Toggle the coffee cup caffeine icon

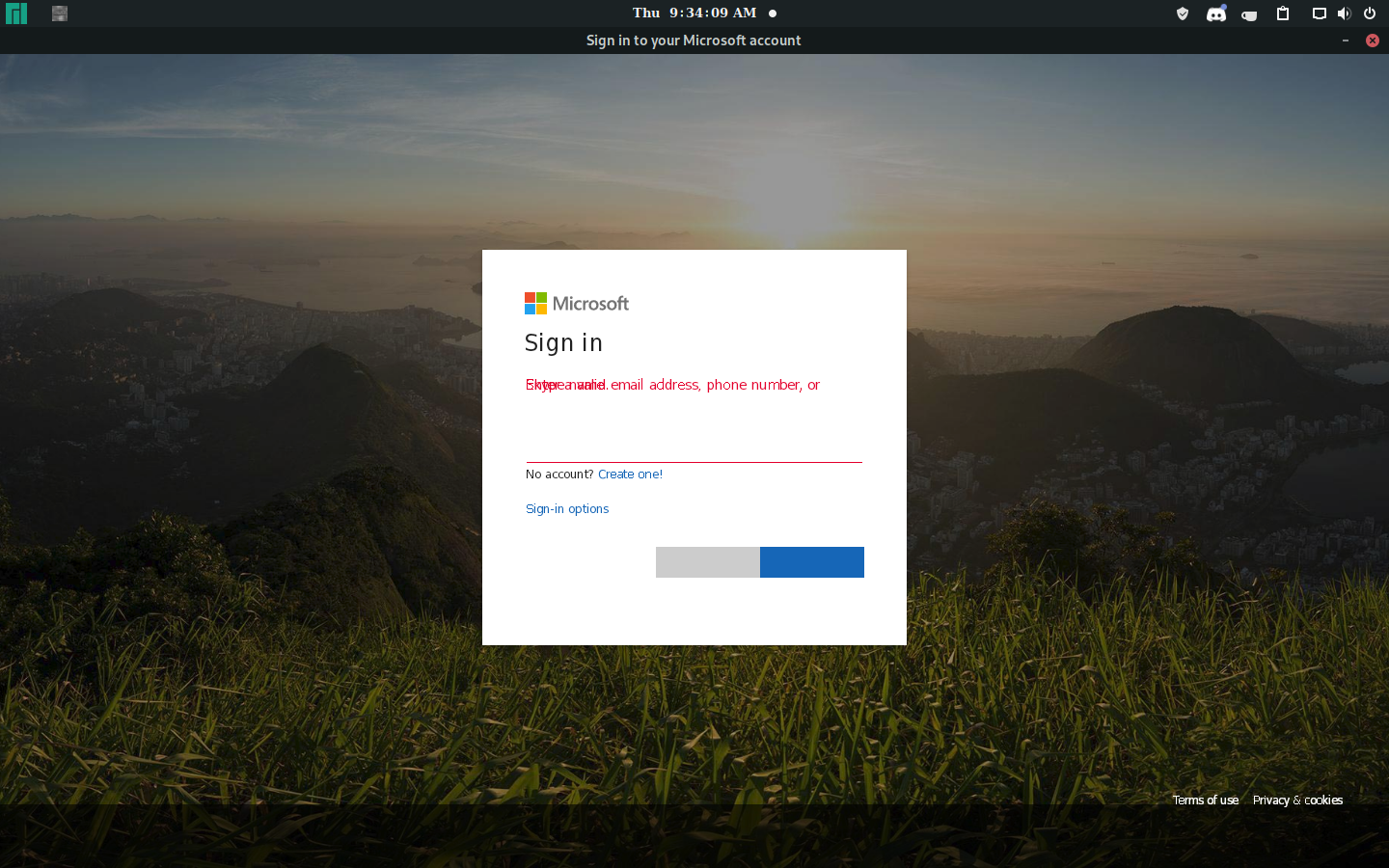click(1249, 14)
